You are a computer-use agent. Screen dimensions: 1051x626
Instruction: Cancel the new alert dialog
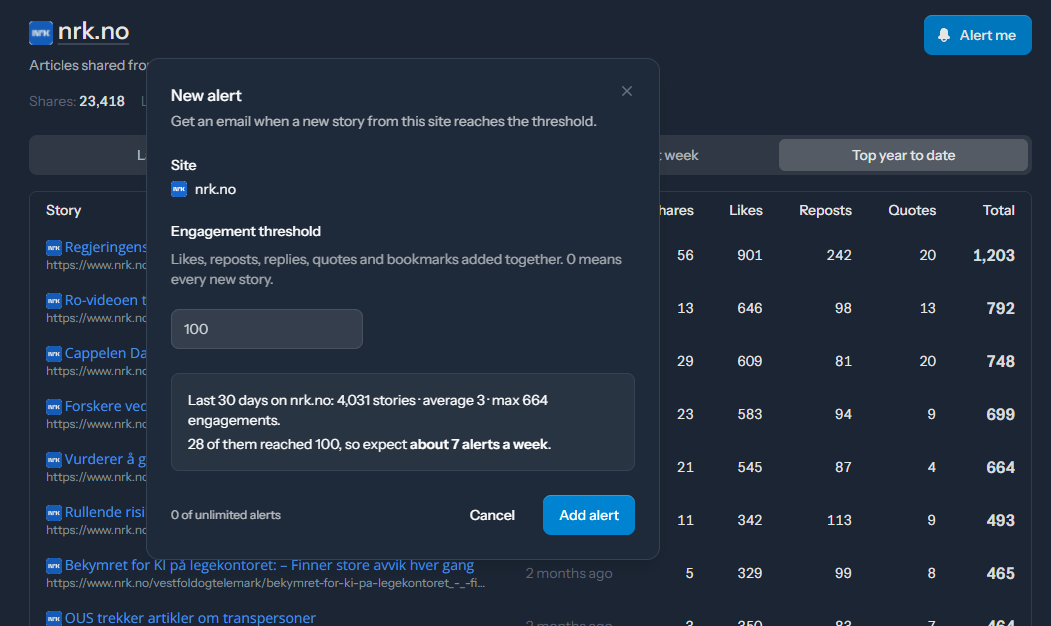(492, 515)
